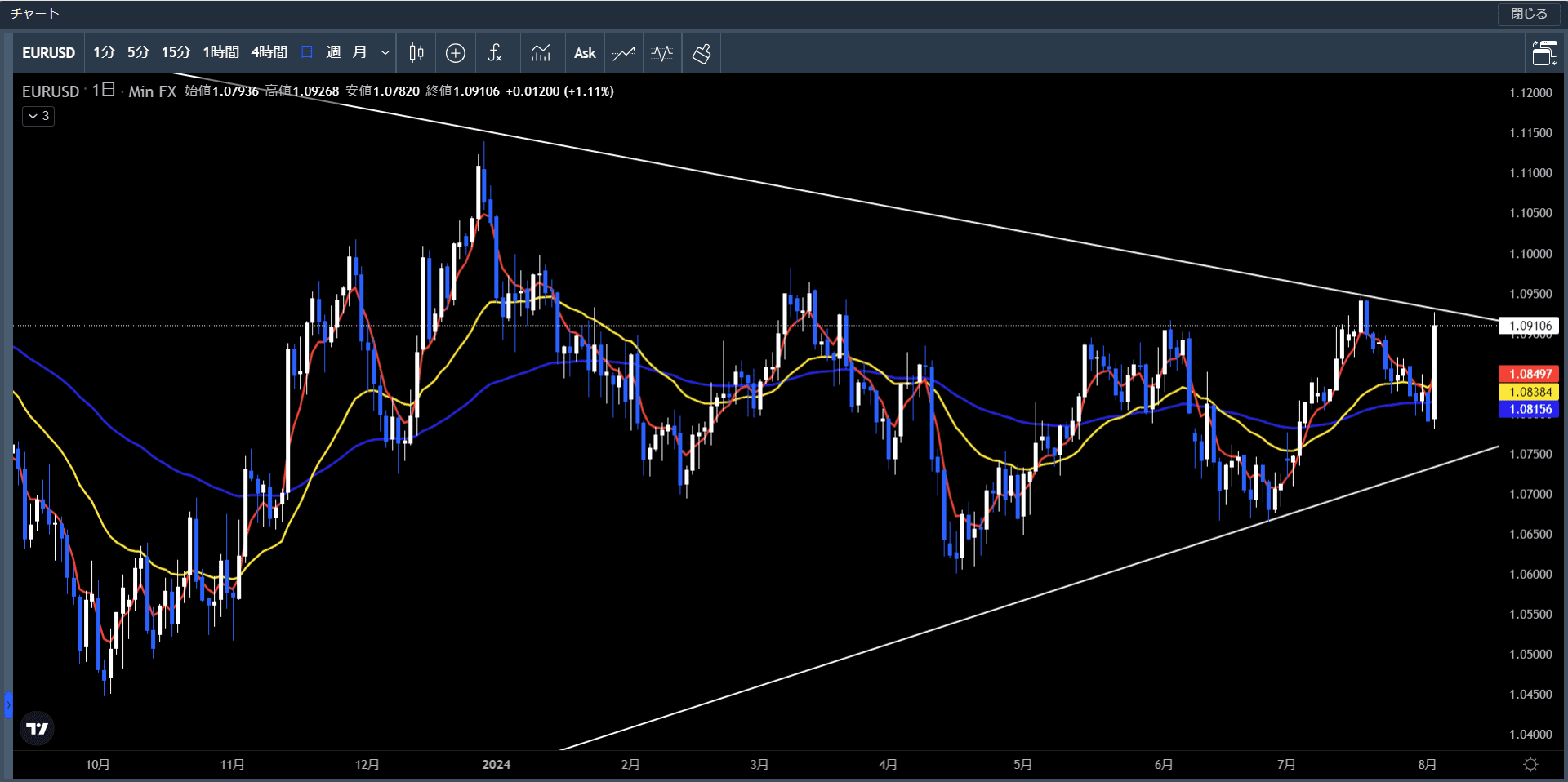Open the candlestick chart type selector
This screenshot has height=782, width=1568.
(416, 53)
